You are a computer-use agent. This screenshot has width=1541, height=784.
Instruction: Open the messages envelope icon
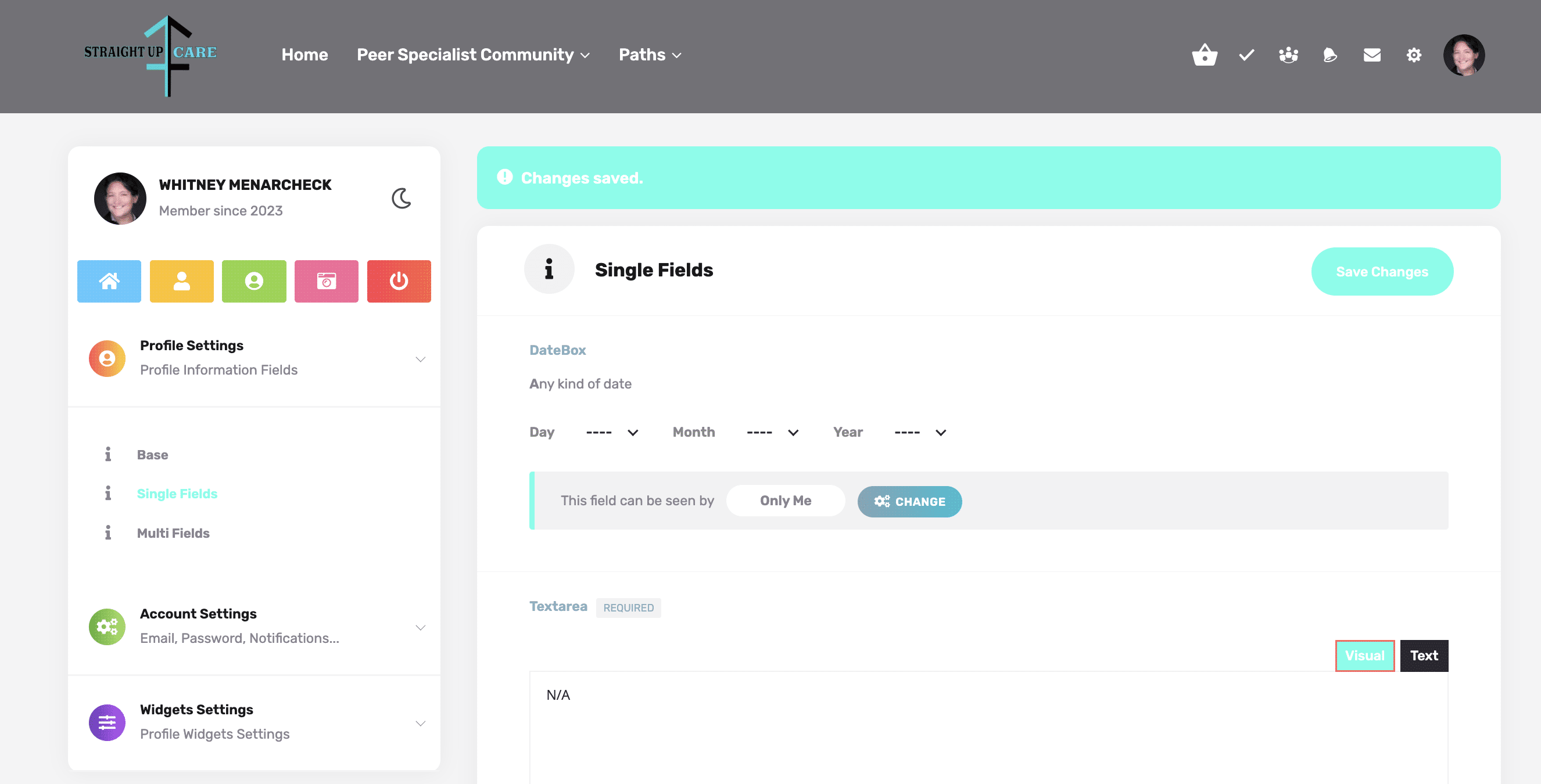click(1372, 55)
